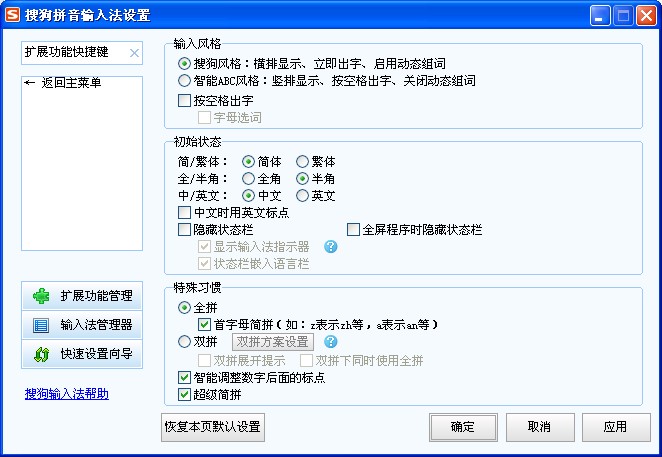Select 中文 initial language radio button
Screen dimensions: 662x457
[x=248, y=196]
